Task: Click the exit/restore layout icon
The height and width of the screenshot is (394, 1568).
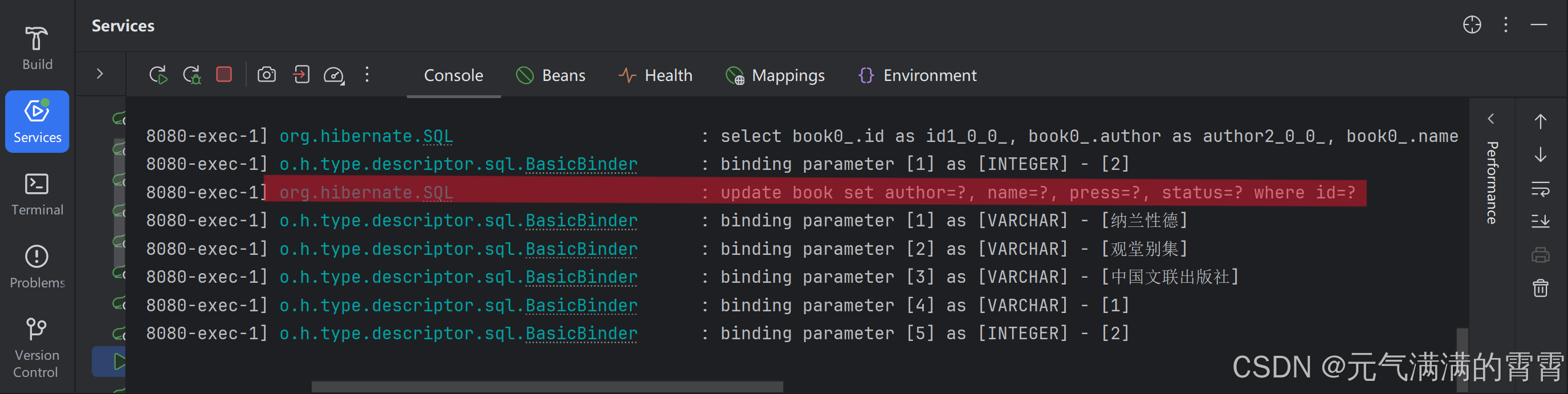Action: click(302, 74)
